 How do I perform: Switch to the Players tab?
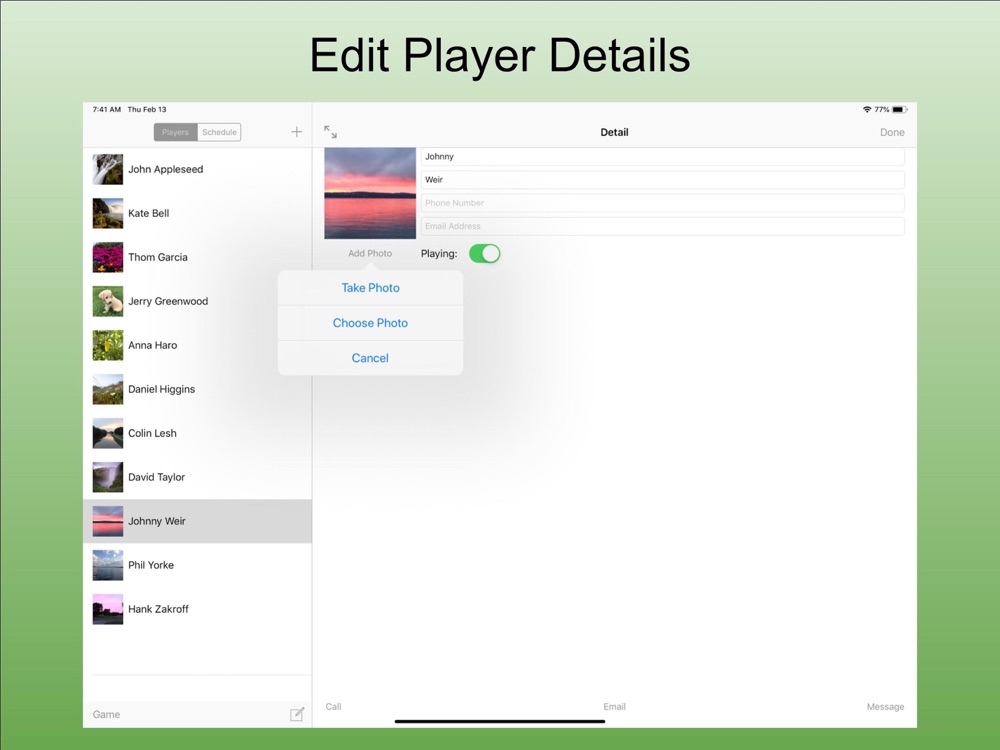[175, 132]
